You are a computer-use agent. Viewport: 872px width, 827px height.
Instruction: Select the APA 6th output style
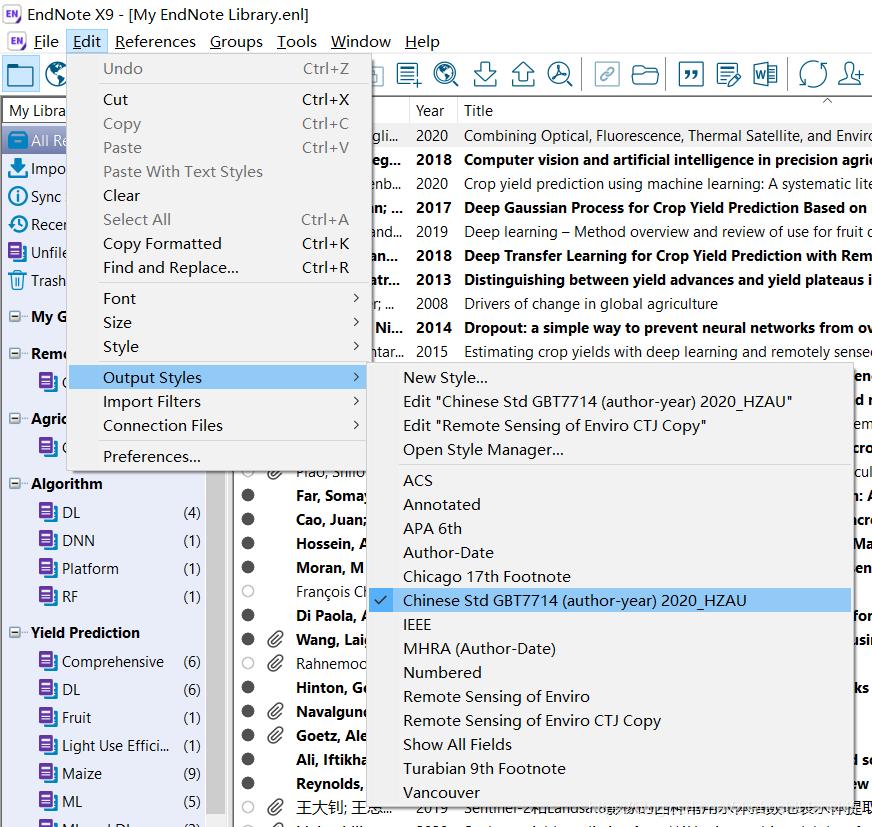(432, 528)
